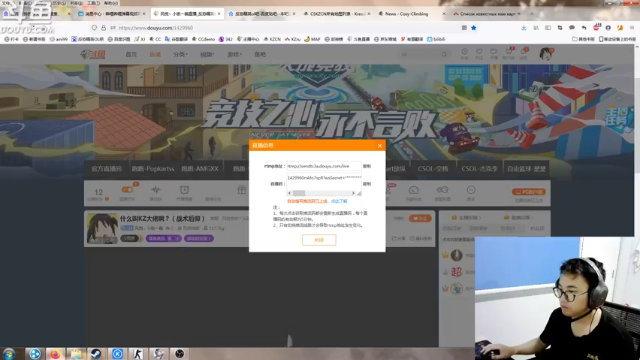640x360 pixels.
Task: Click the shield tracking protection icon
Action: [94, 28]
